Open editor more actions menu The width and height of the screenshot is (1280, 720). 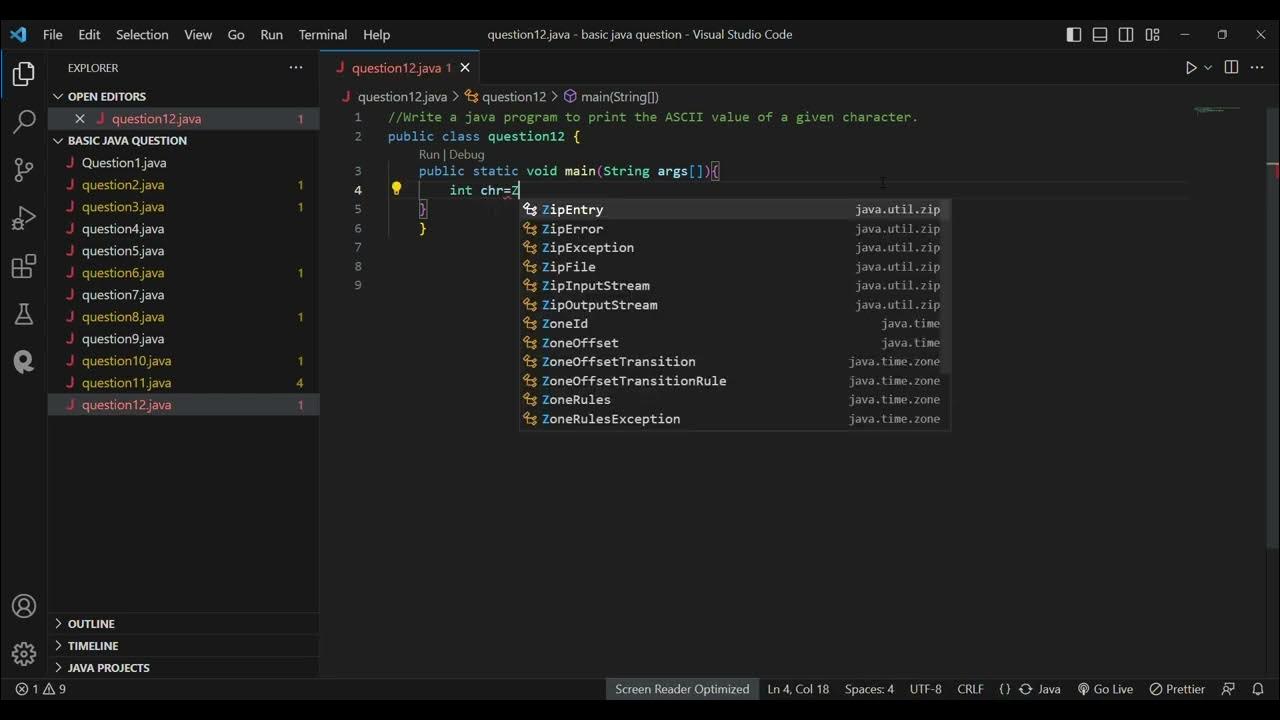(x=1258, y=68)
